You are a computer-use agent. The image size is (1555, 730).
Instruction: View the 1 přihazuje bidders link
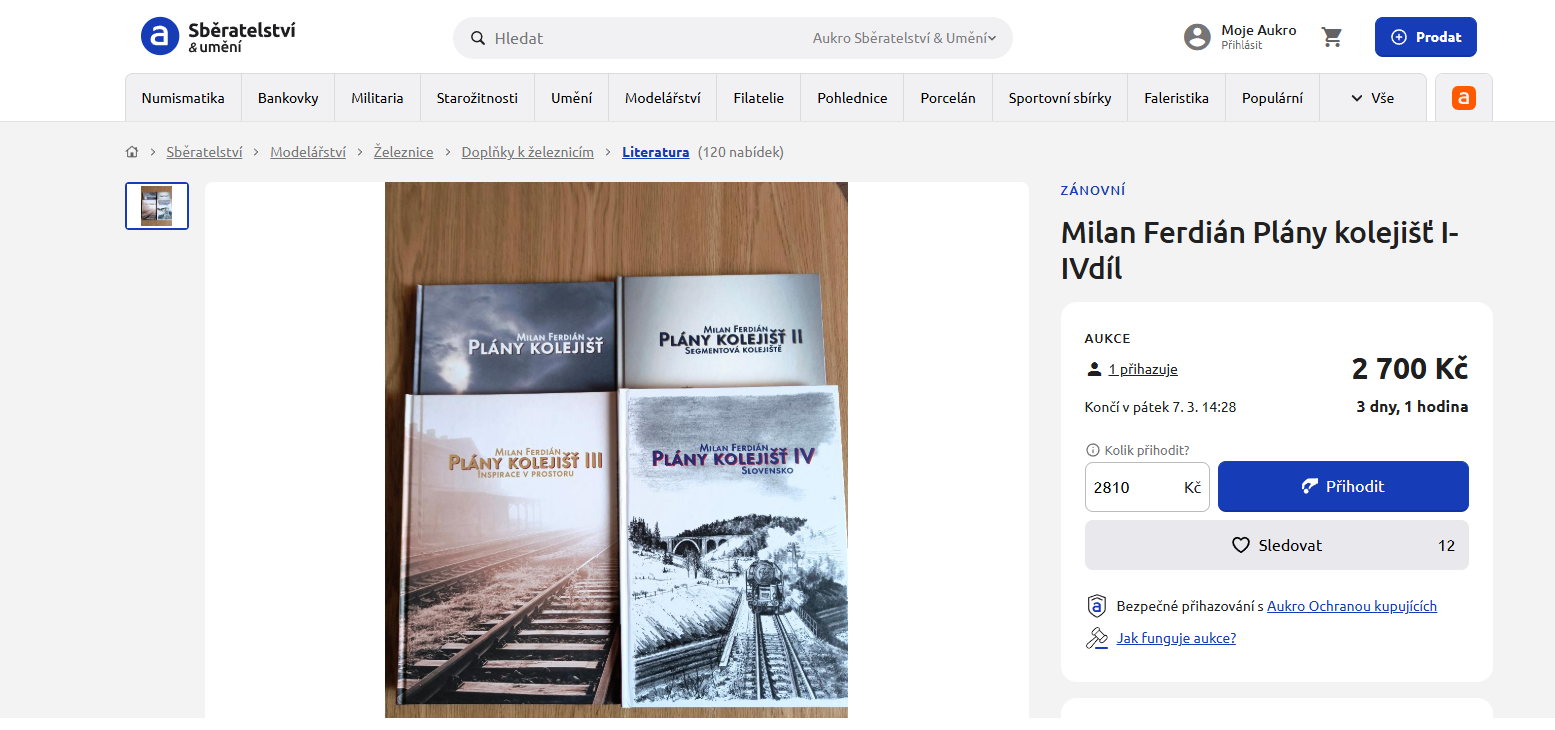(x=1142, y=369)
